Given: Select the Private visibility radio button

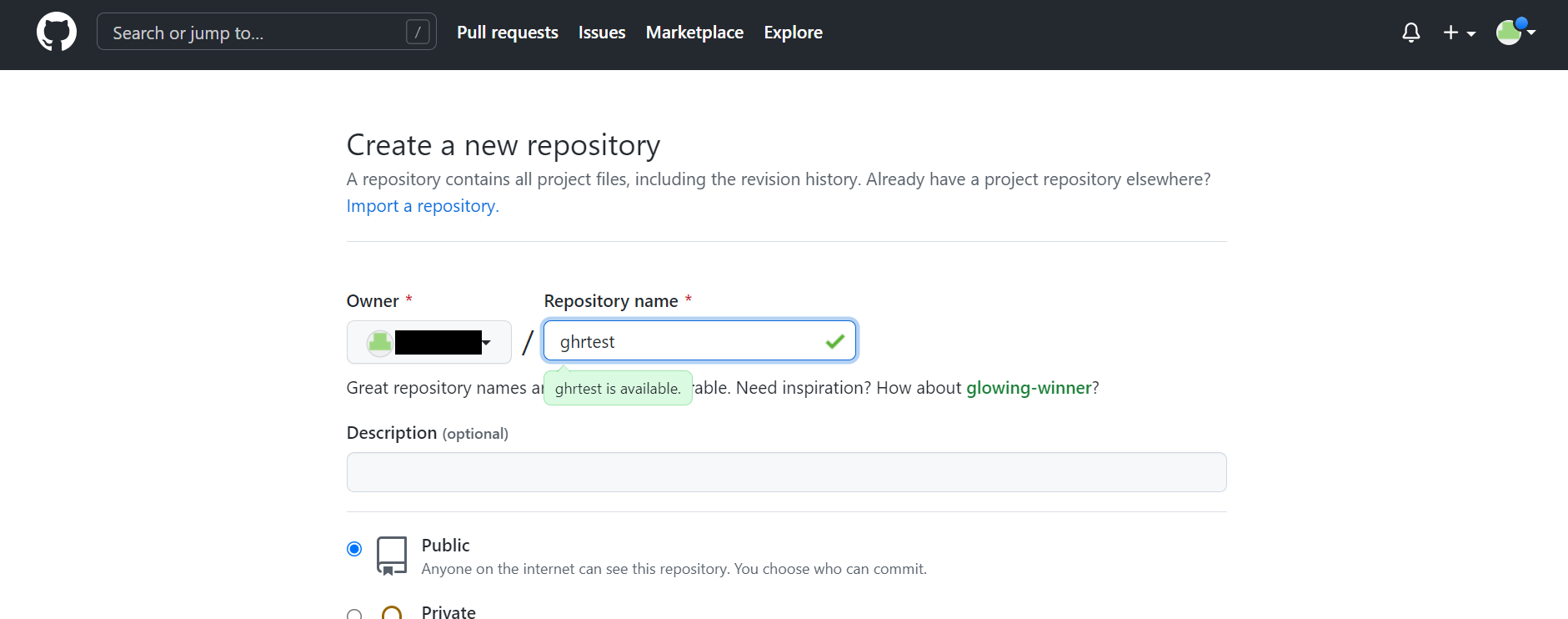Looking at the screenshot, I should 354,614.
